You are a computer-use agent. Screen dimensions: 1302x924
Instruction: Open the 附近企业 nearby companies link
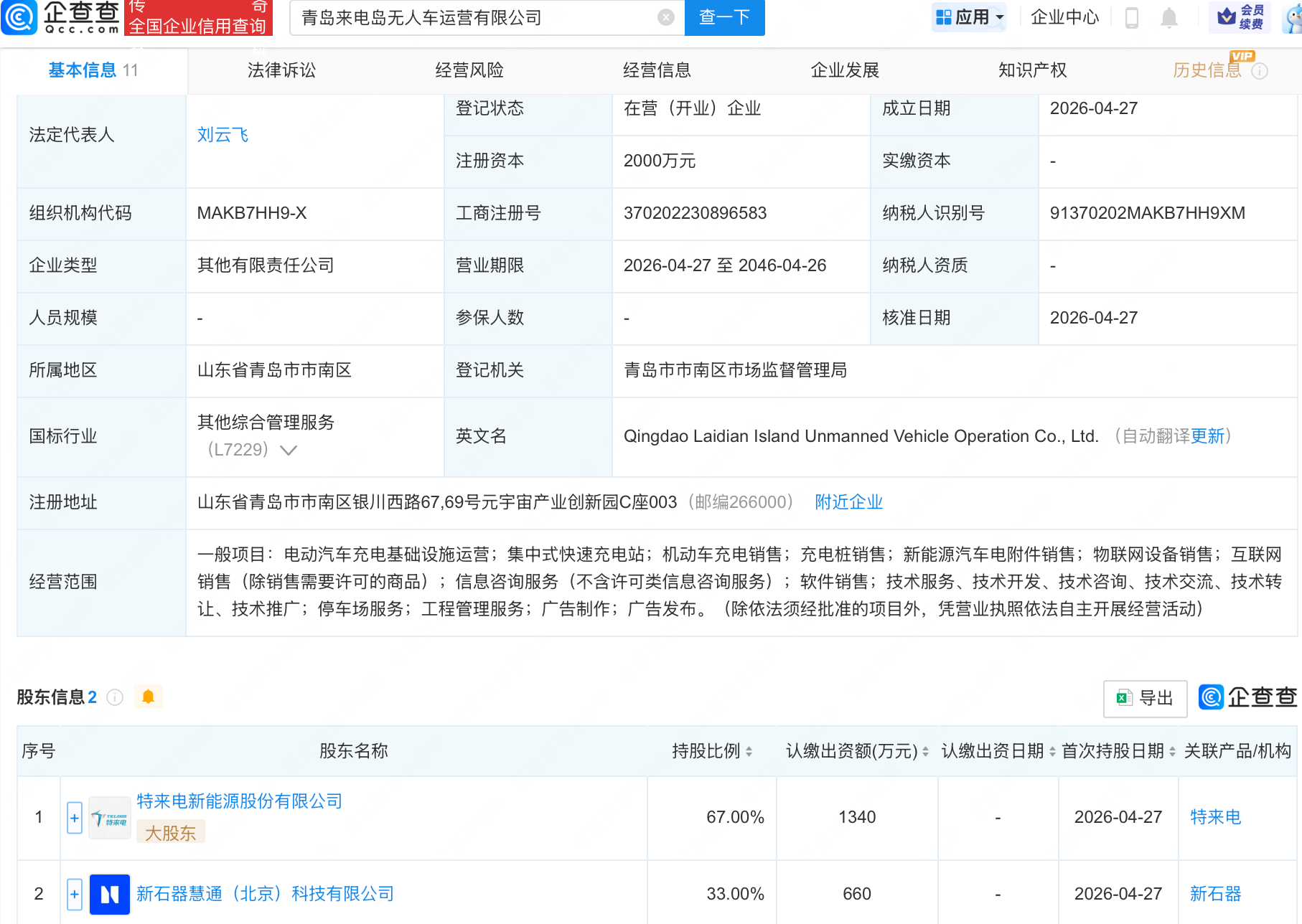pos(848,501)
